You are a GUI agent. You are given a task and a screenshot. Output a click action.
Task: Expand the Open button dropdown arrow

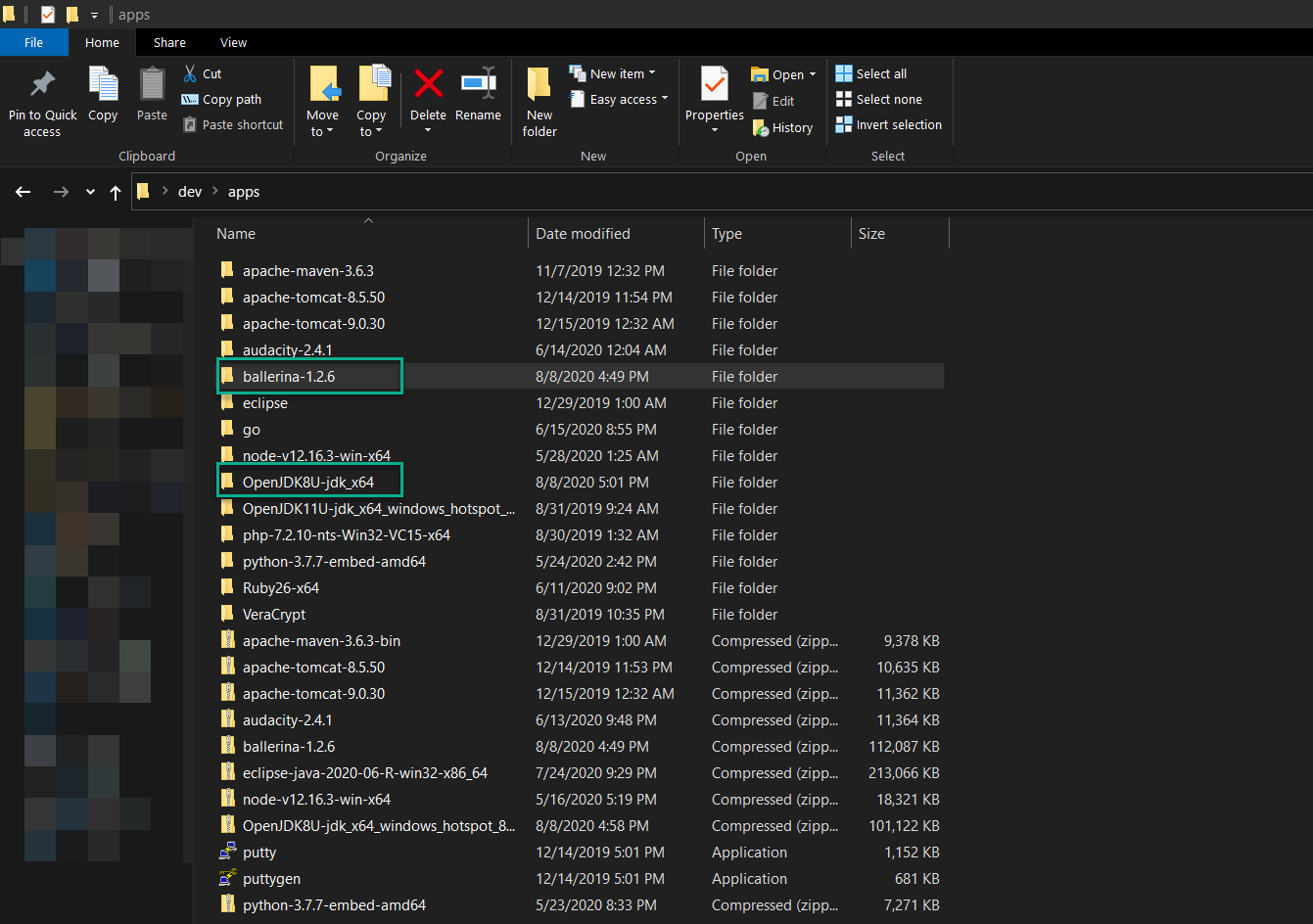tap(813, 74)
